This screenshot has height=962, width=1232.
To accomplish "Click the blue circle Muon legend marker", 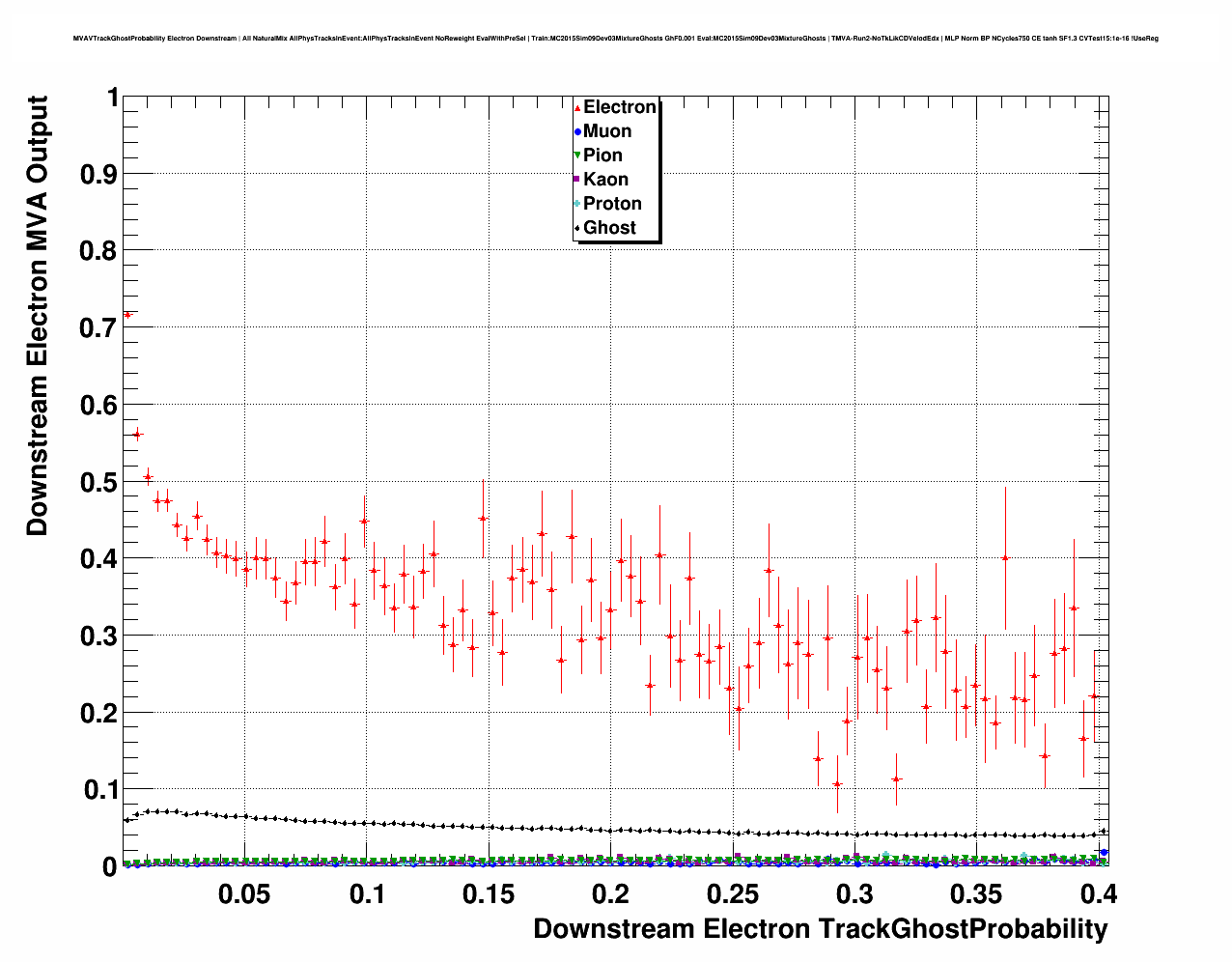I will 577,132.
